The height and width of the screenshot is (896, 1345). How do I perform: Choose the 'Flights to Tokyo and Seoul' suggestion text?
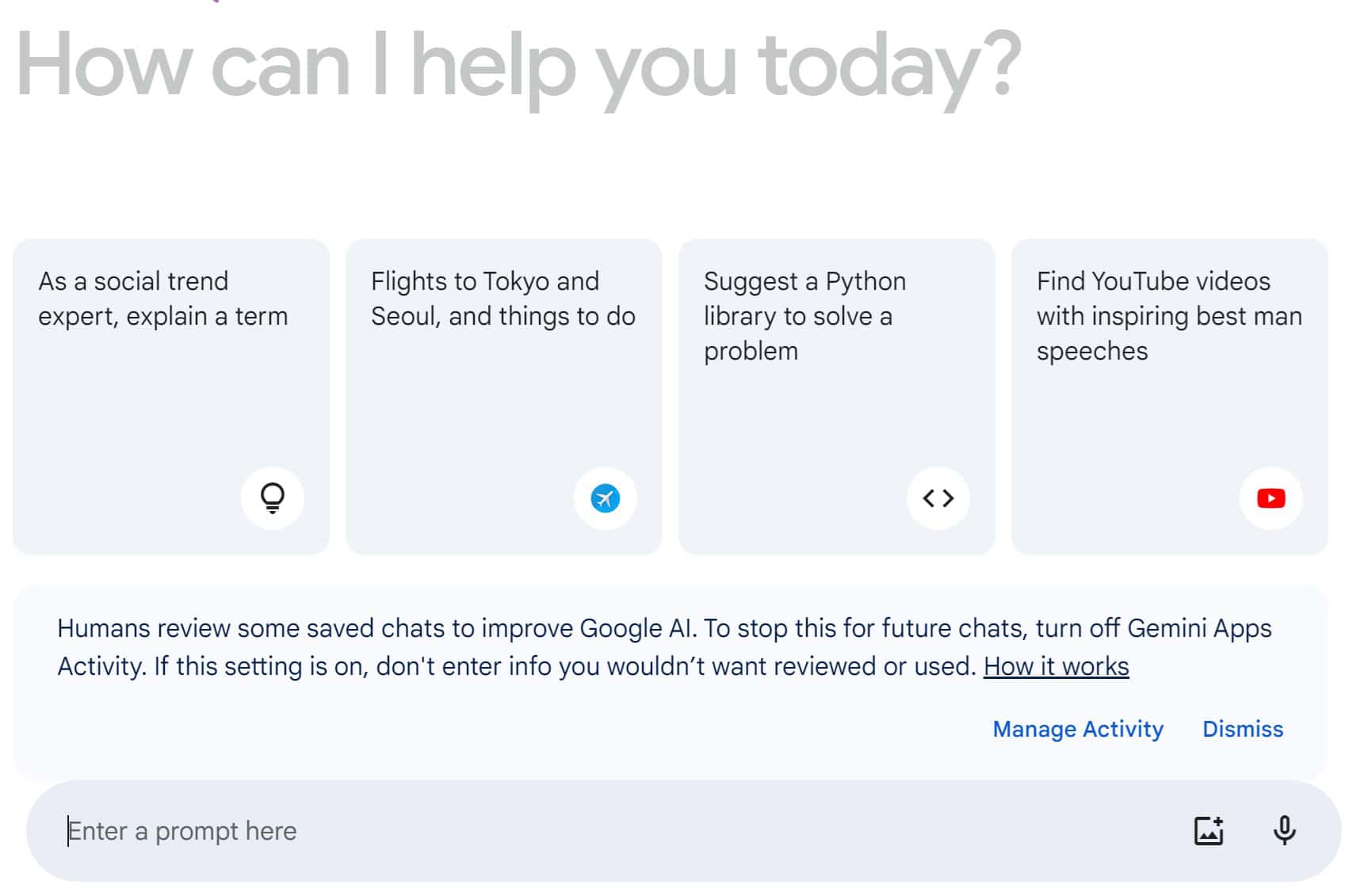tap(502, 299)
